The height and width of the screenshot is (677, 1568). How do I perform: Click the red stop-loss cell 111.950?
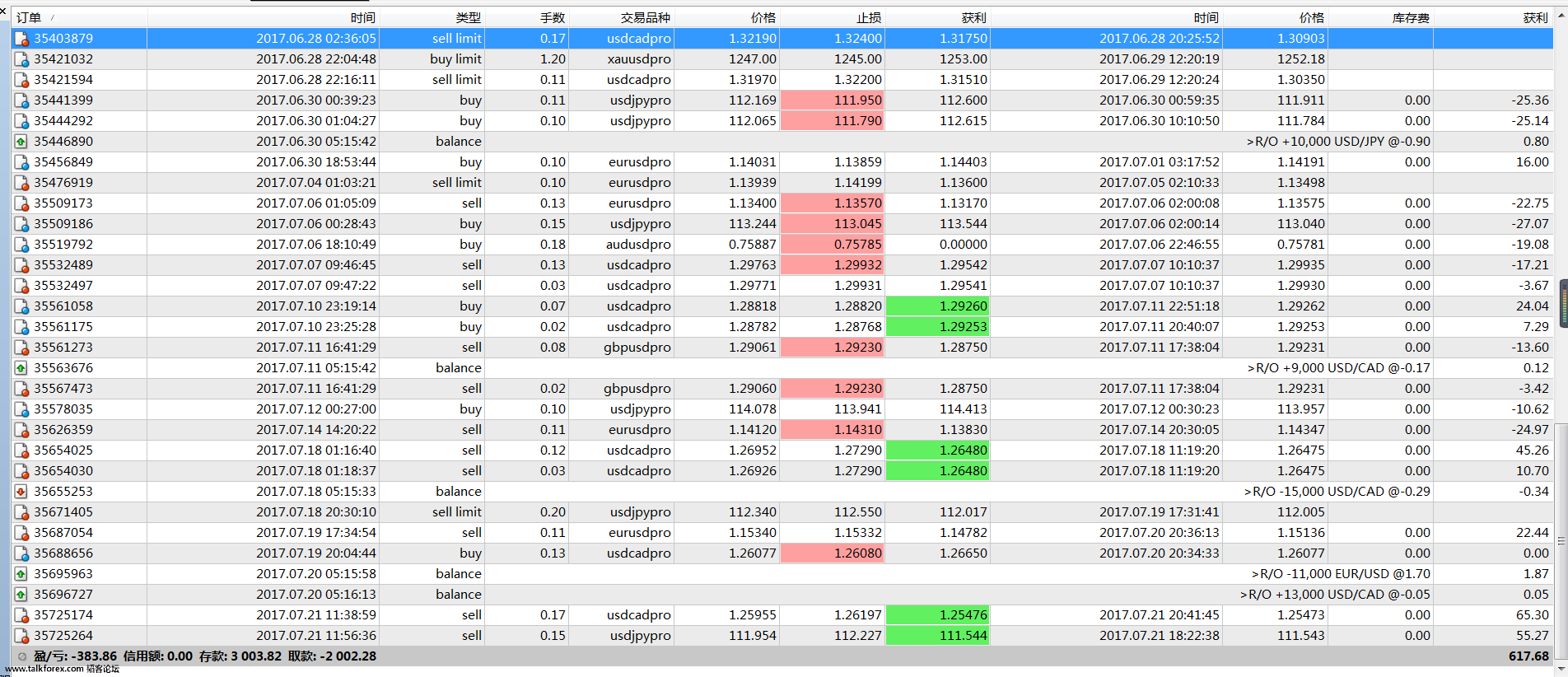pyautogui.click(x=833, y=100)
